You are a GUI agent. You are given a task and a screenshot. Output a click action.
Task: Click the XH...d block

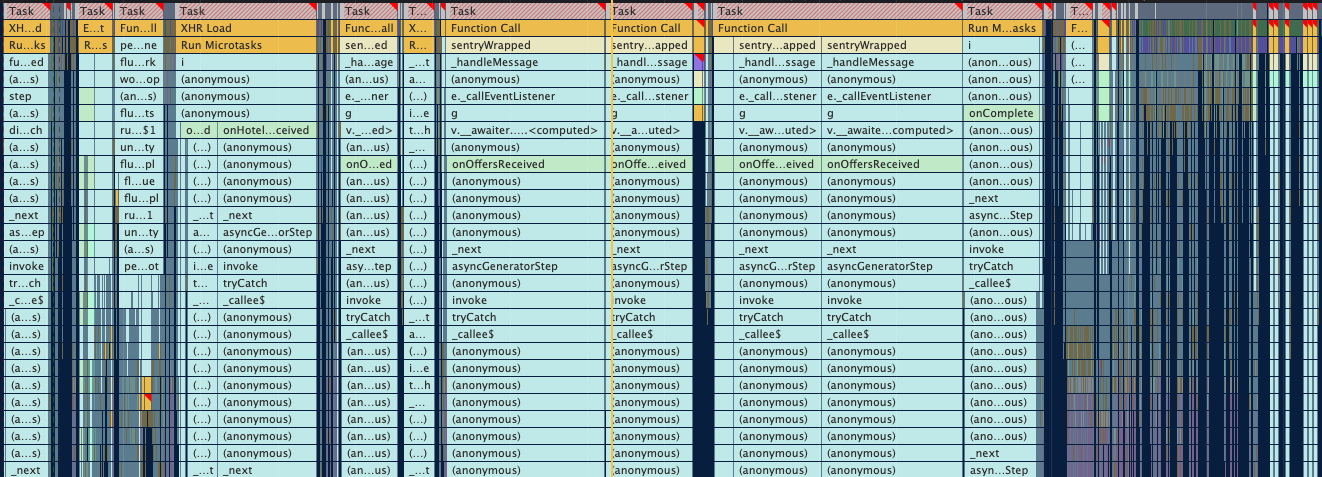(x=25, y=28)
